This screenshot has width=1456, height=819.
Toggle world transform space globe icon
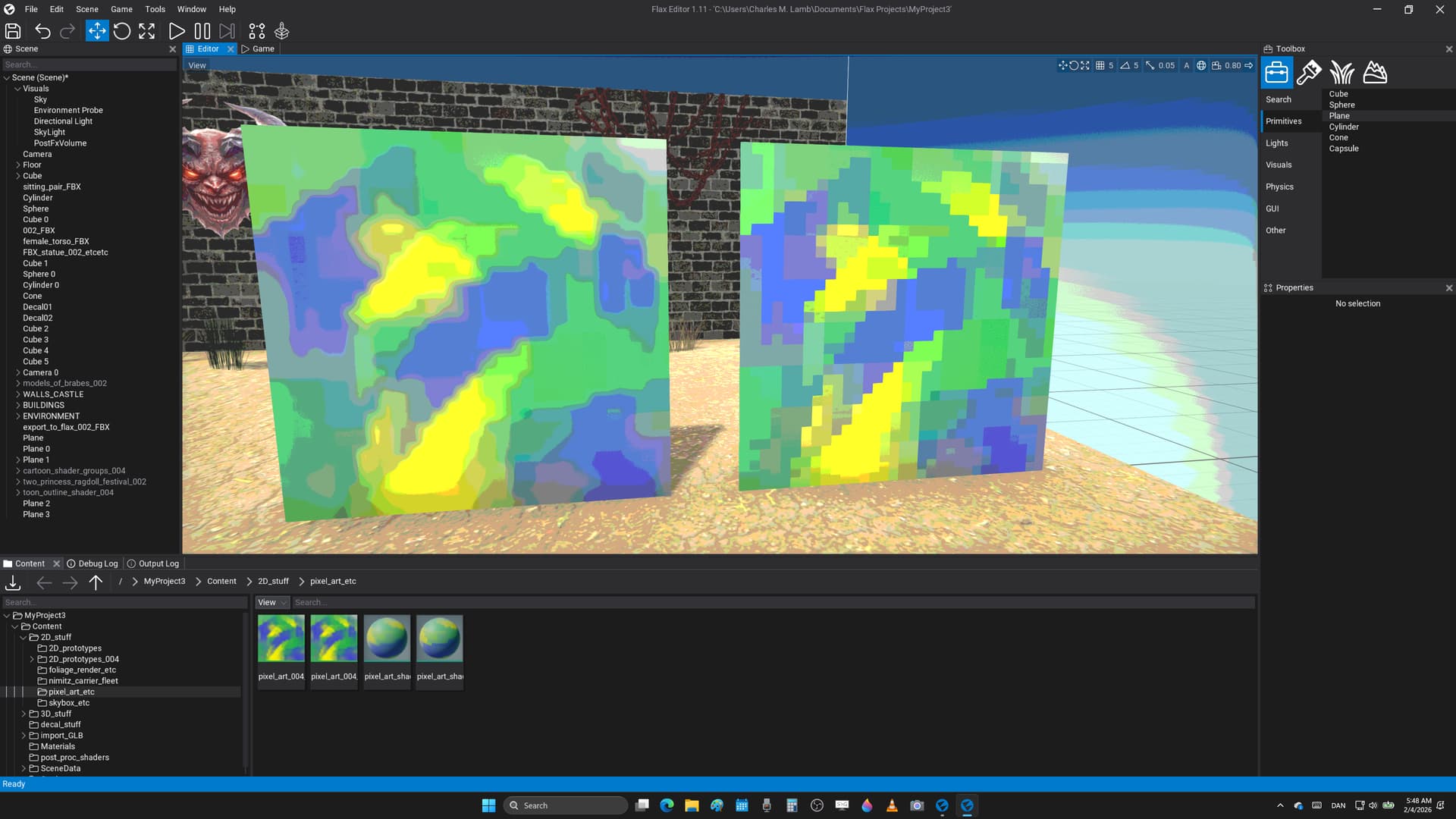click(1201, 65)
